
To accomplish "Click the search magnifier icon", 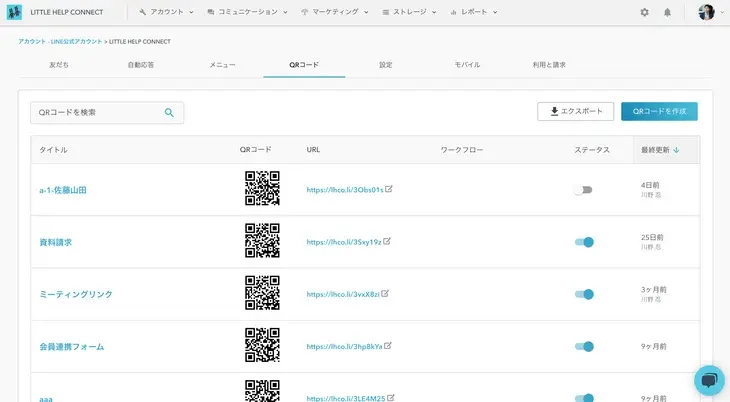I will pos(169,113).
